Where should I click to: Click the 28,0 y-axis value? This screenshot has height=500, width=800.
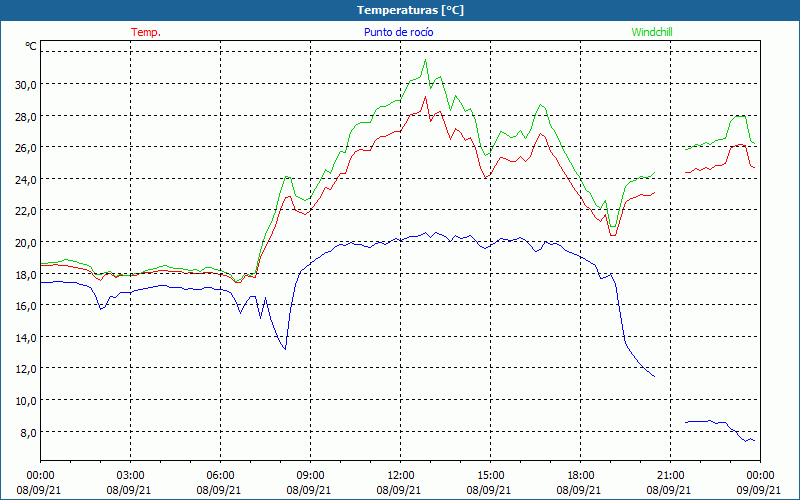click(26, 116)
